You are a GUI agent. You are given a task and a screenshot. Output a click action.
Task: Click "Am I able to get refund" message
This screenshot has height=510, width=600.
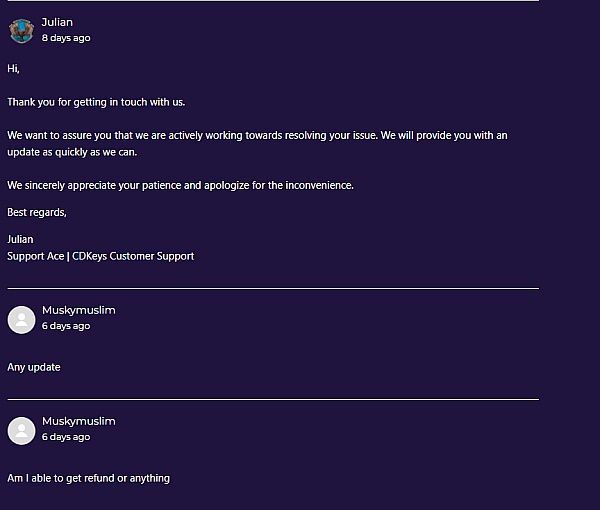(88, 478)
